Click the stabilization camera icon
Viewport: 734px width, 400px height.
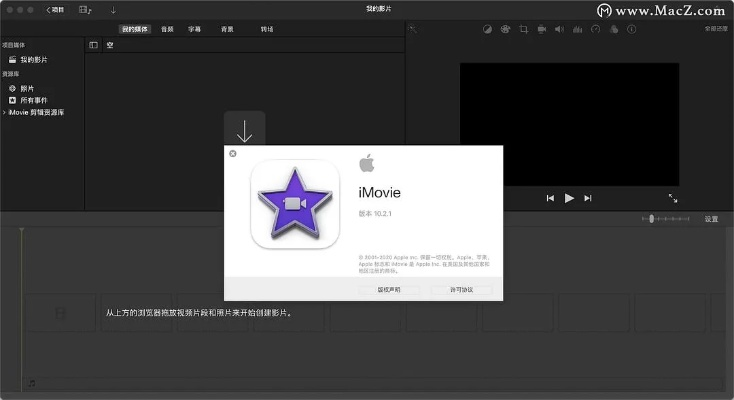[541, 29]
